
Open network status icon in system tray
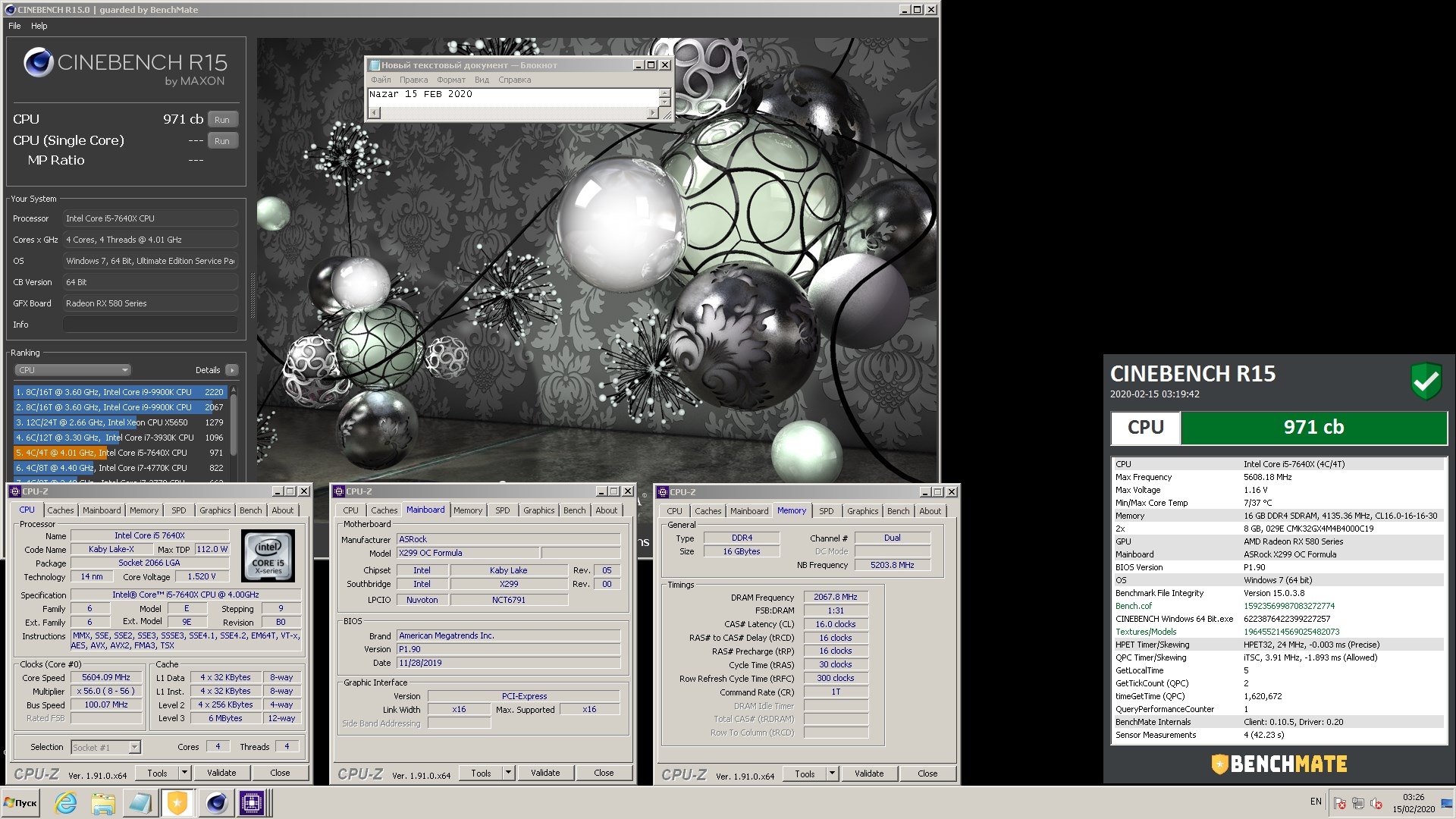coord(1358,803)
